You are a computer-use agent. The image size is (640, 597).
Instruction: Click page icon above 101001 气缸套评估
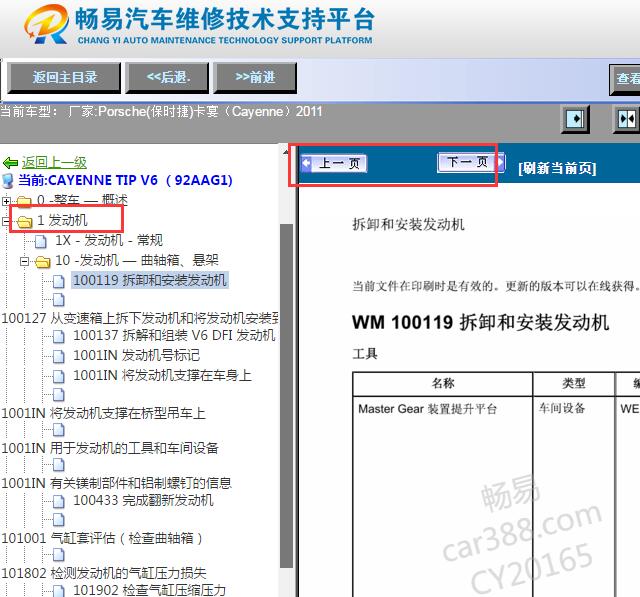(x=59, y=520)
